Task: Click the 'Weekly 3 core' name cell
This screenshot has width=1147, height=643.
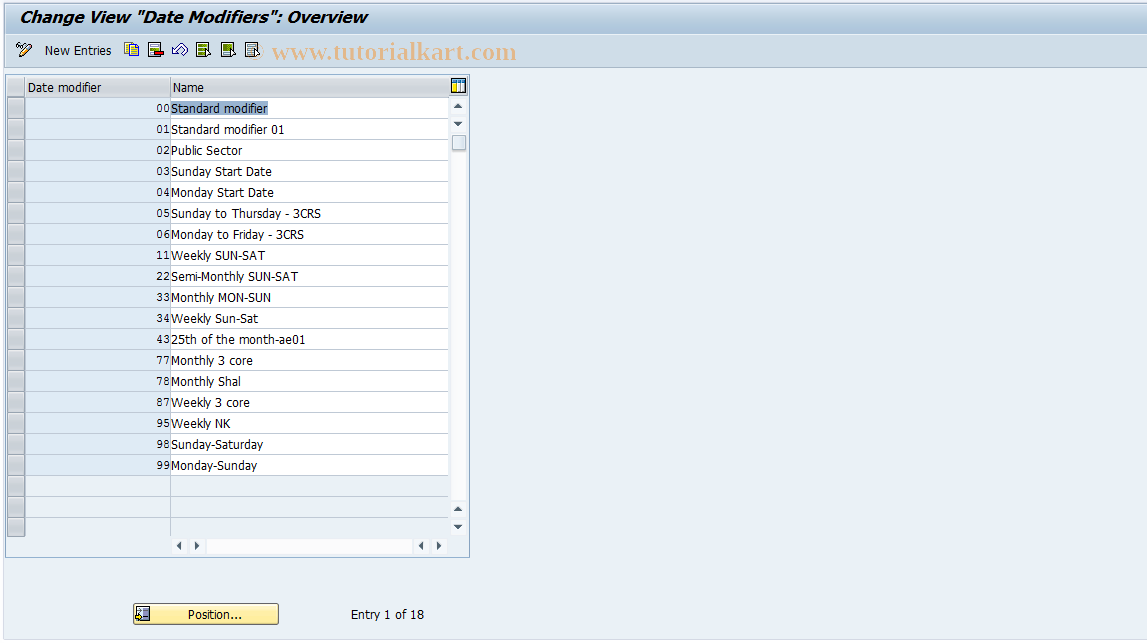Action: 309,402
